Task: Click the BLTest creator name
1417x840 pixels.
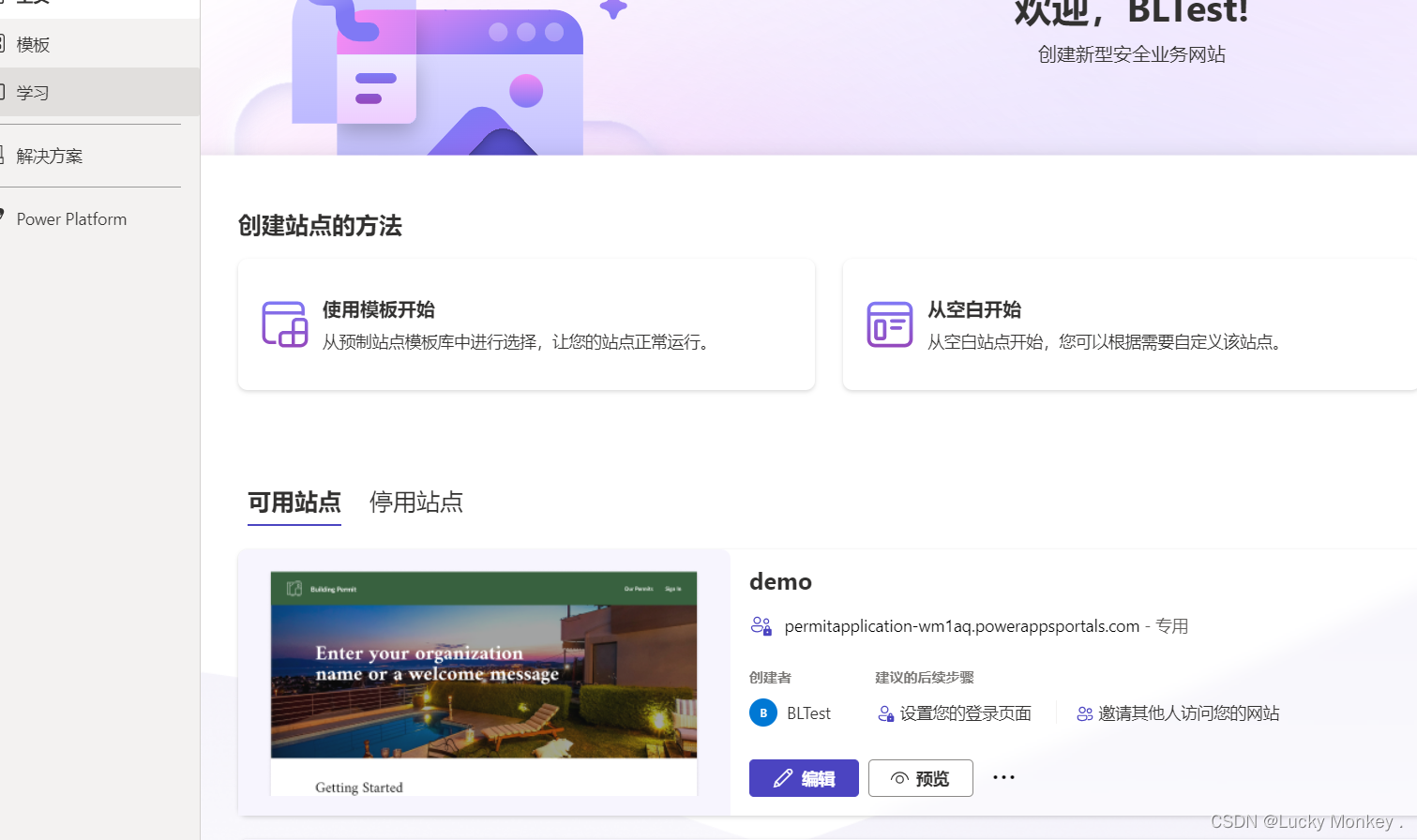Action: pyautogui.click(x=808, y=713)
